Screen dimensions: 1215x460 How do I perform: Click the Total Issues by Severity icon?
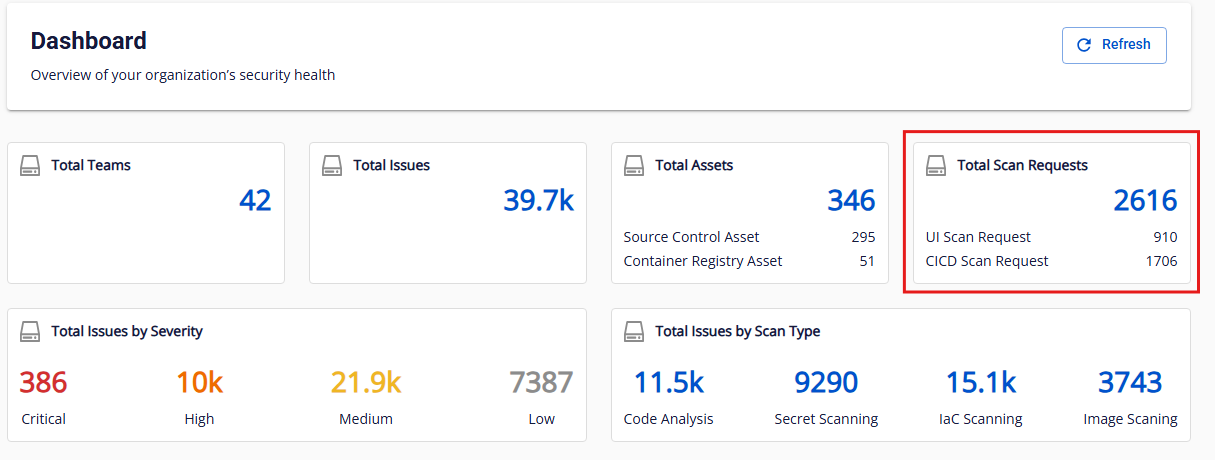click(x=30, y=331)
